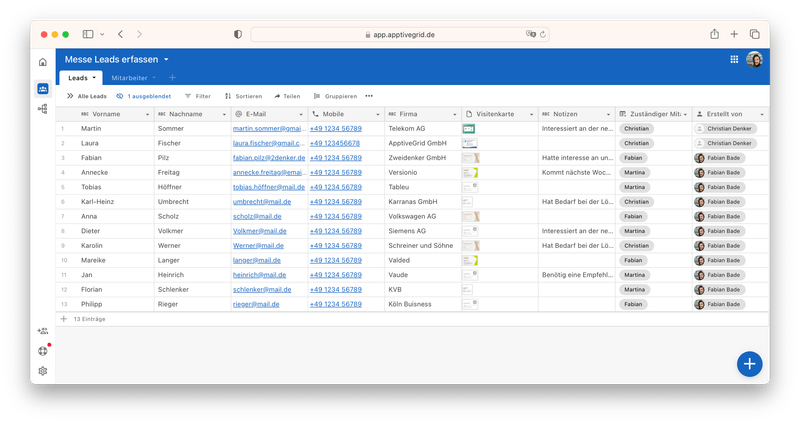Screen dimensions: 800x424
Task: Open the Filter option
Action: (197, 96)
